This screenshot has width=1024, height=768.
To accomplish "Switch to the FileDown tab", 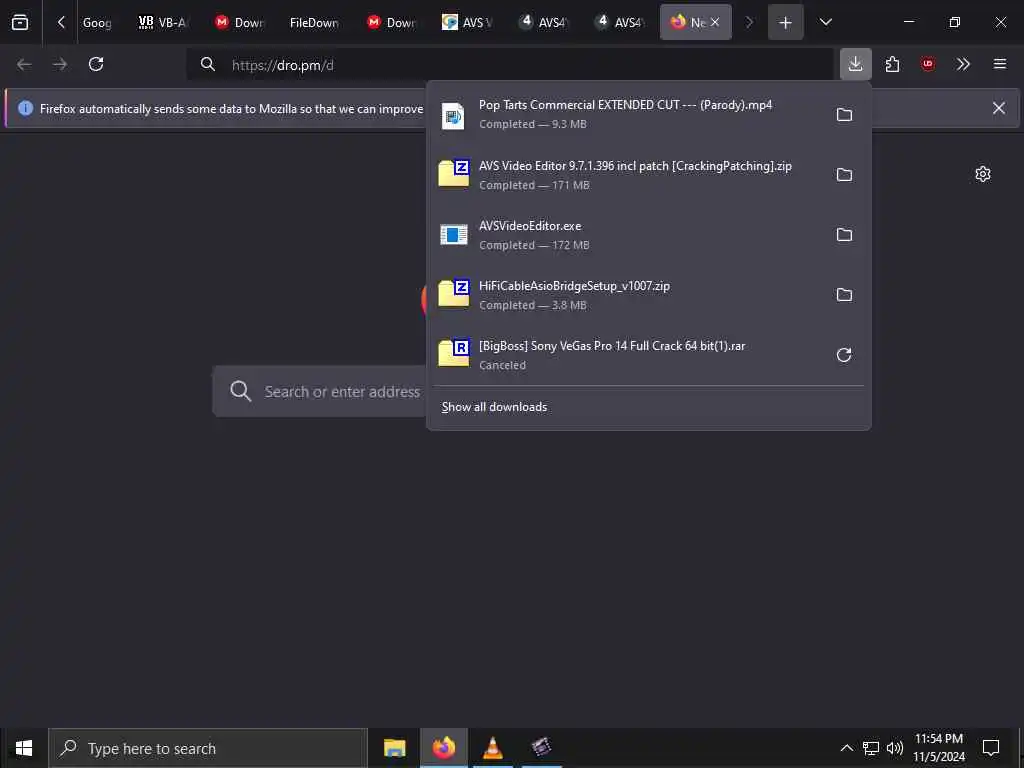I will click(314, 22).
